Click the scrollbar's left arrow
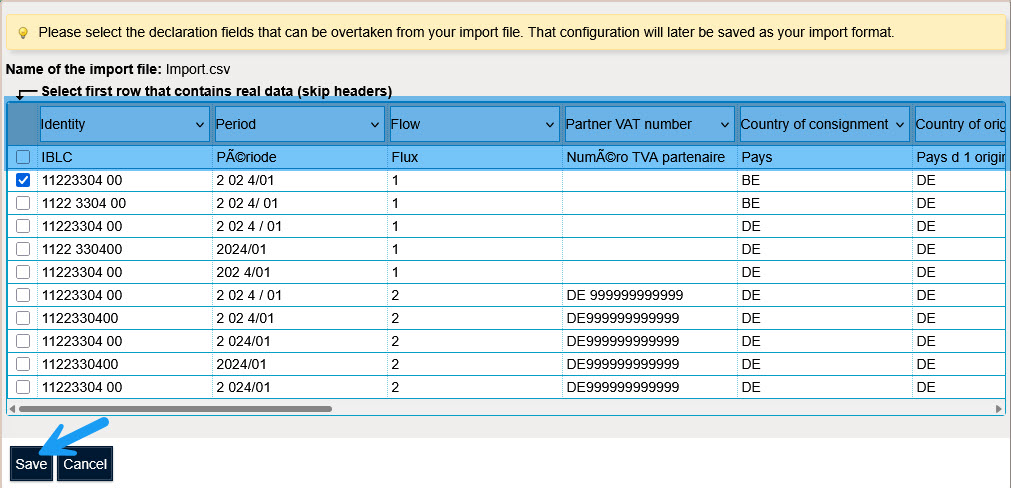The image size is (1011, 488). coord(12,409)
